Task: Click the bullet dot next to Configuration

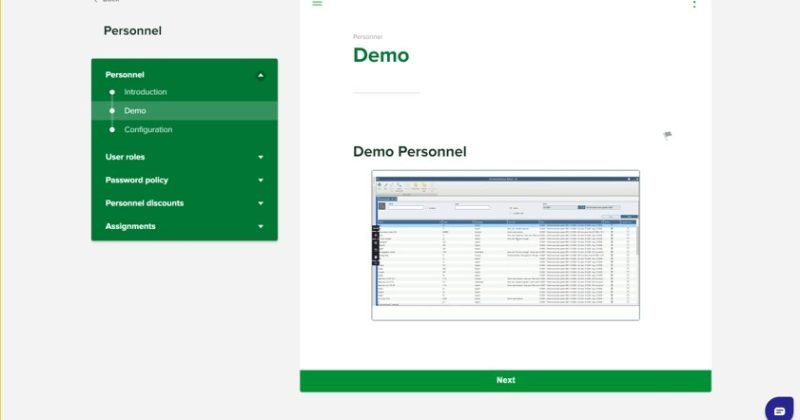Action: click(x=112, y=130)
